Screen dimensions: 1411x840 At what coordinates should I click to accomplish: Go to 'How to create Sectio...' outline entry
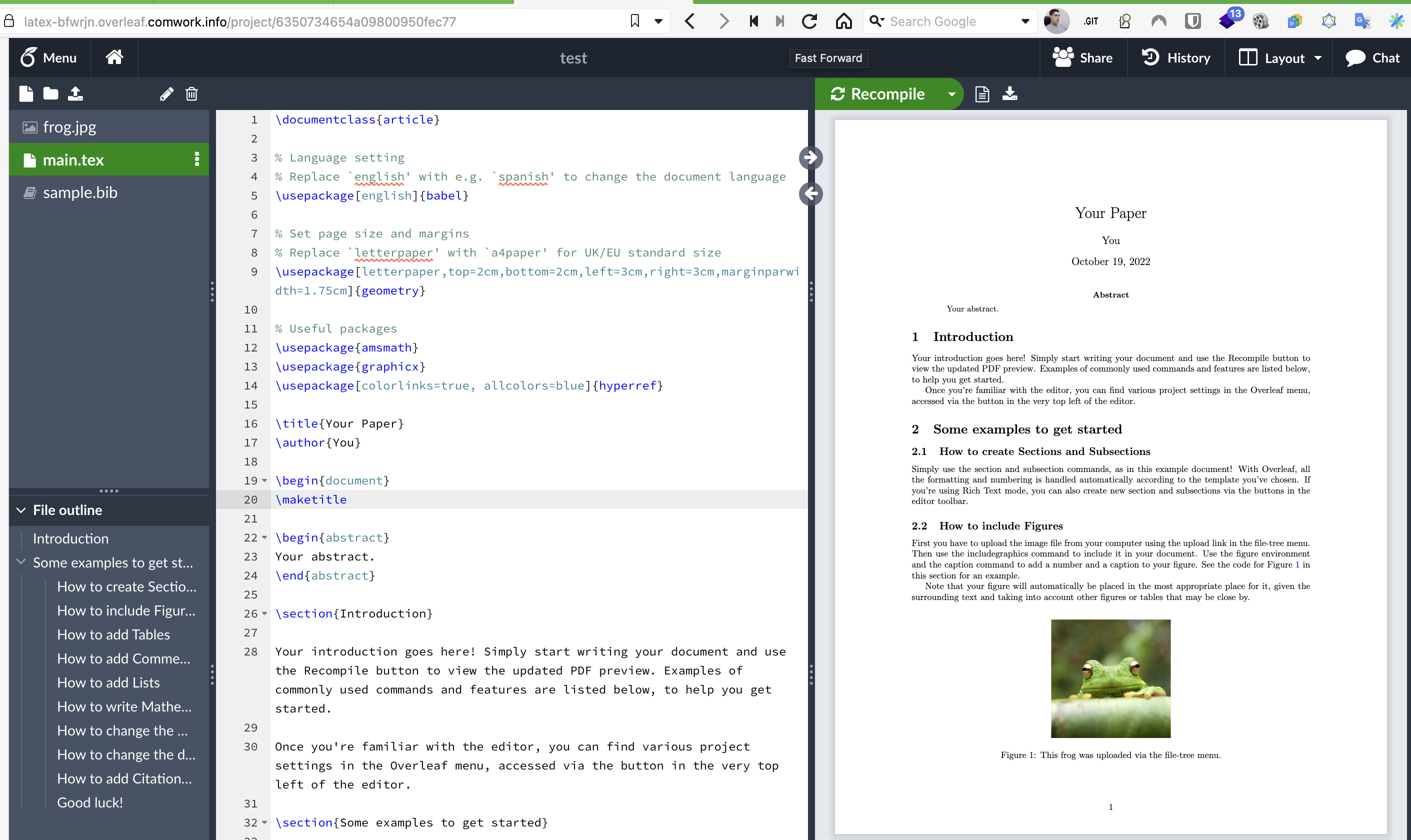coord(127,586)
